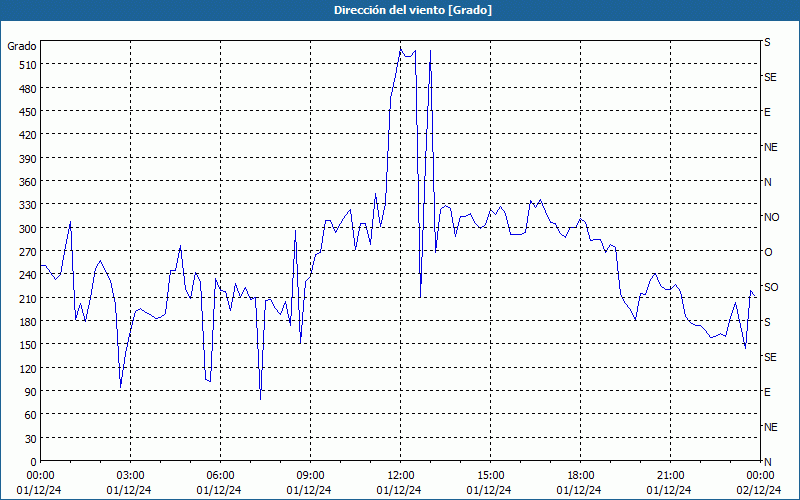Select the 360 degree tick label
Image resolution: width=800 pixels, height=500 pixels.
pos(27,182)
